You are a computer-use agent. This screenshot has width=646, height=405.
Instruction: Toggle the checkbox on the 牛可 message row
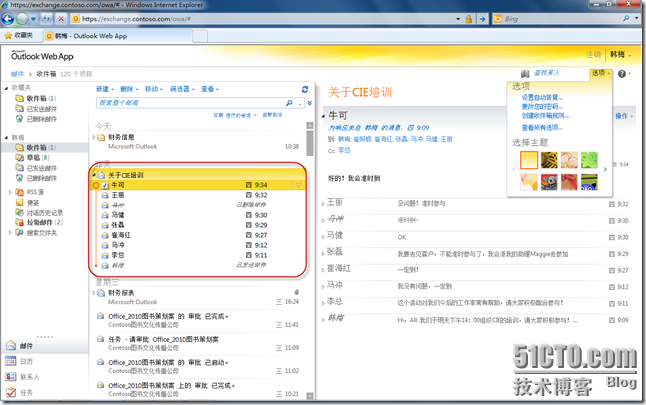click(x=105, y=185)
